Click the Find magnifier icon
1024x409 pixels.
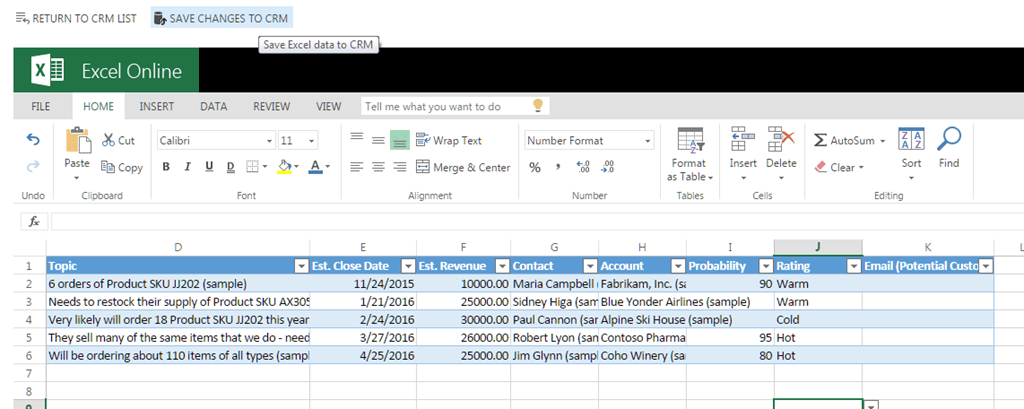coord(949,139)
